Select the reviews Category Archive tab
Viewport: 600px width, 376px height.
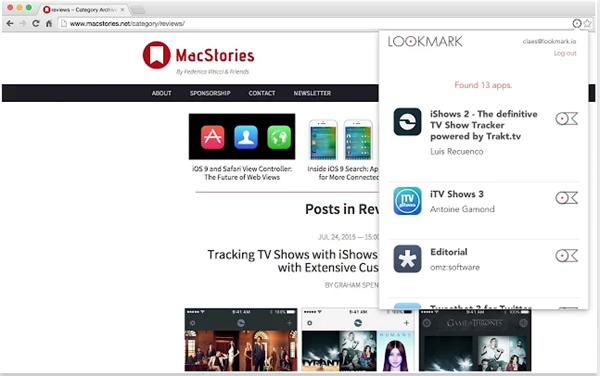coord(83,10)
